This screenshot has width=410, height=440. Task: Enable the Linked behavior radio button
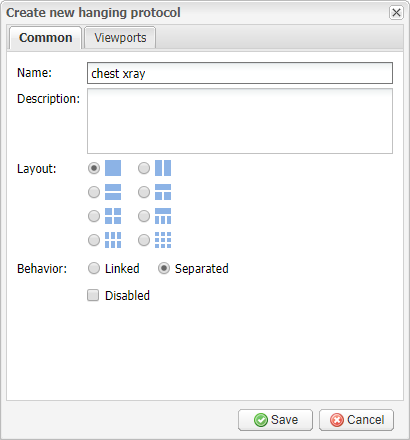[x=94, y=268]
